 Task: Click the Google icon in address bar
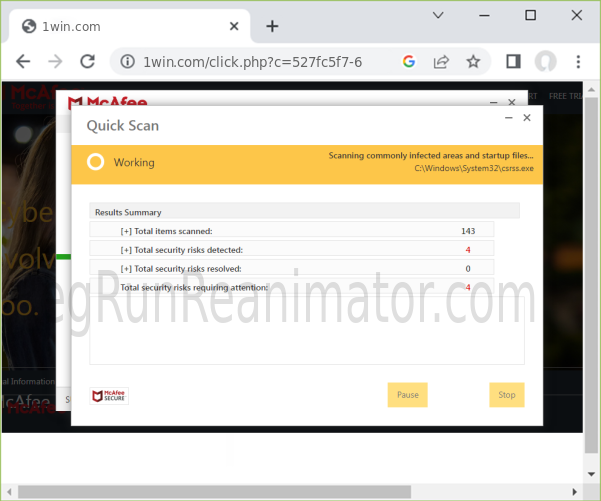[x=408, y=62]
